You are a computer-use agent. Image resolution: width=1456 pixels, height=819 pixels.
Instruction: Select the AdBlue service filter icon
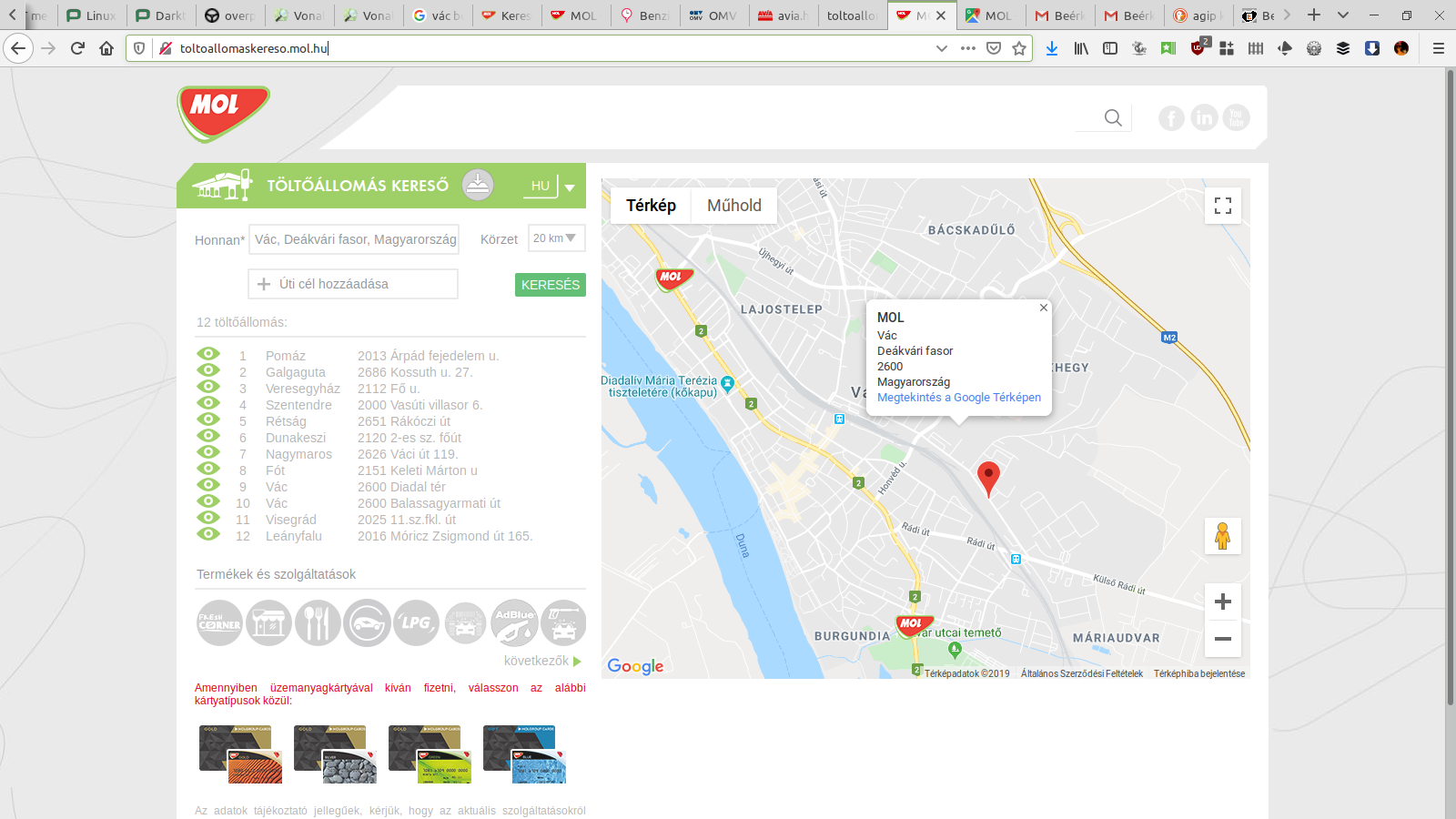pos(514,623)
